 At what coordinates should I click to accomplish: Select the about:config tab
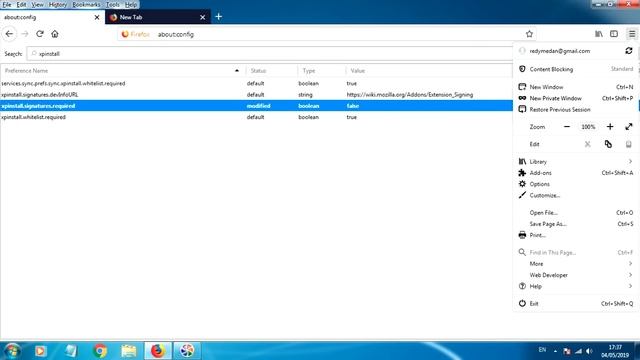52,17
